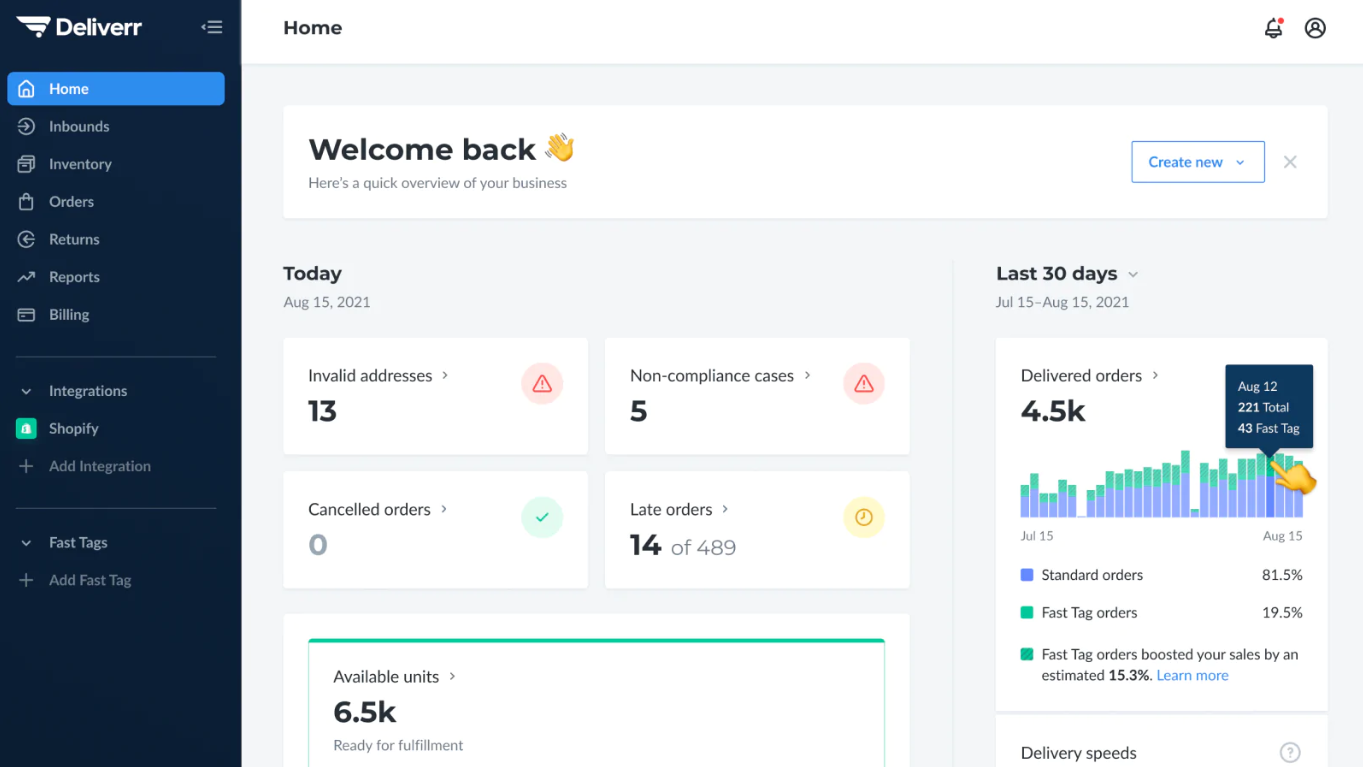The width and height of the screenshot is (1363, 767).
Task: Click the Invalid addresses warning icon
Action: point(541,383)
